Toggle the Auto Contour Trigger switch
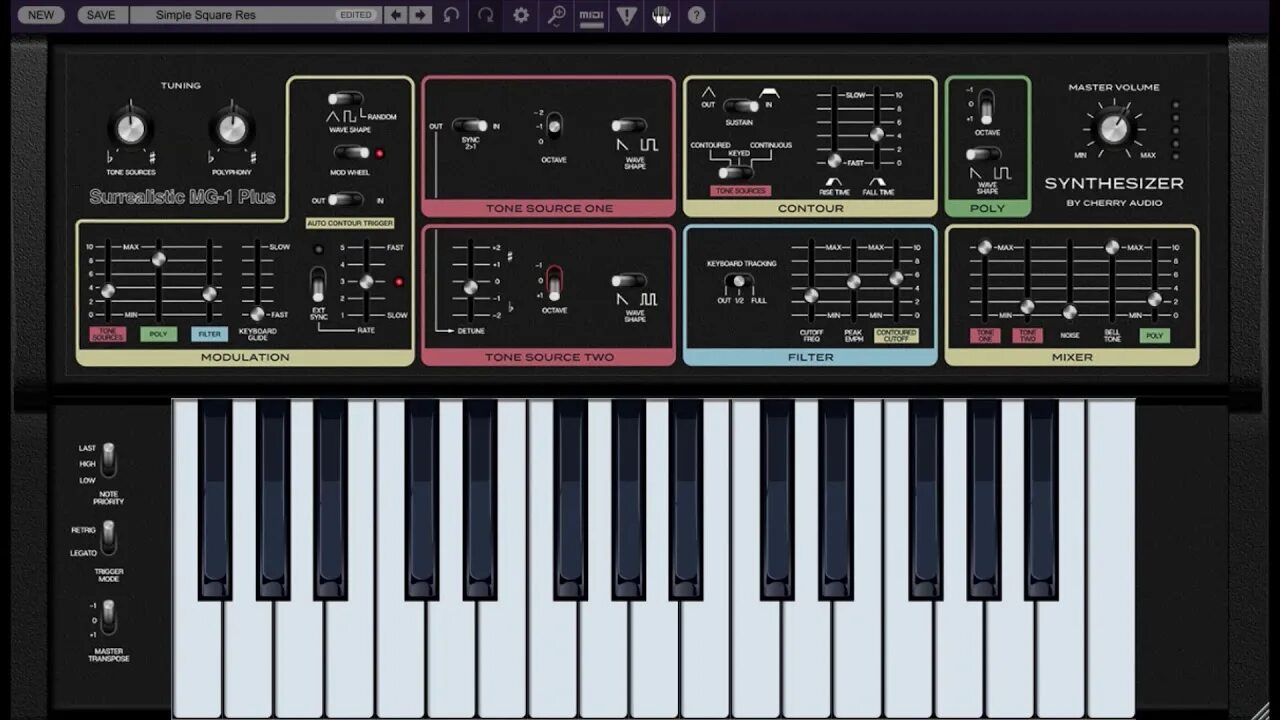Screen dimensions: 1280x720 pos(346,199)
